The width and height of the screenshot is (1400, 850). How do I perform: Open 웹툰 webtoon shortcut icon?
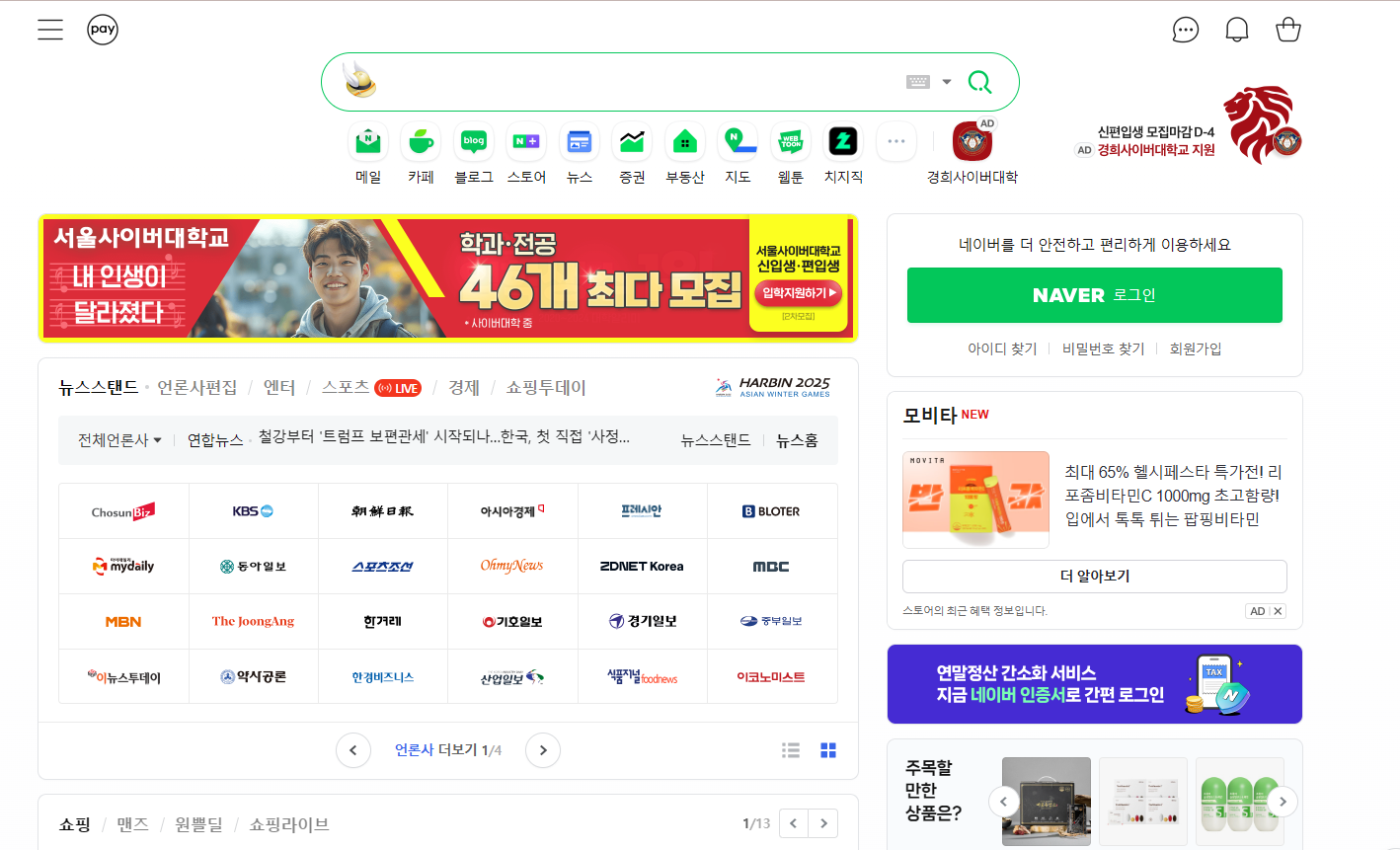point(791,142)
